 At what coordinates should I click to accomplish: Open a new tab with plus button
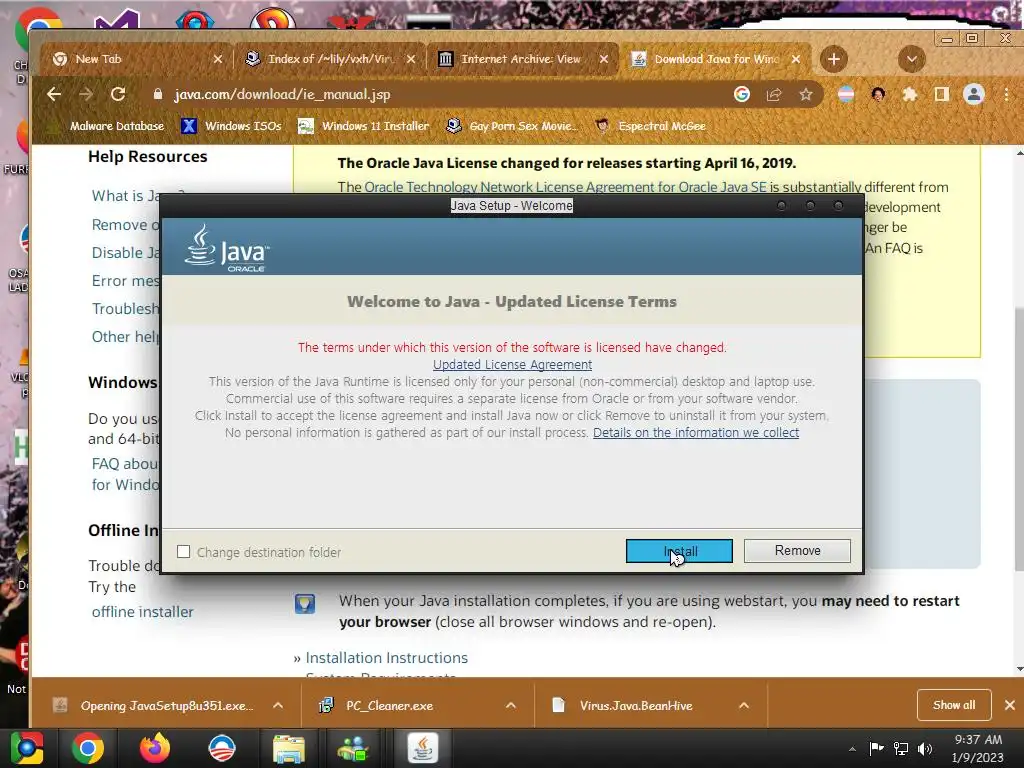coord(833,59)
